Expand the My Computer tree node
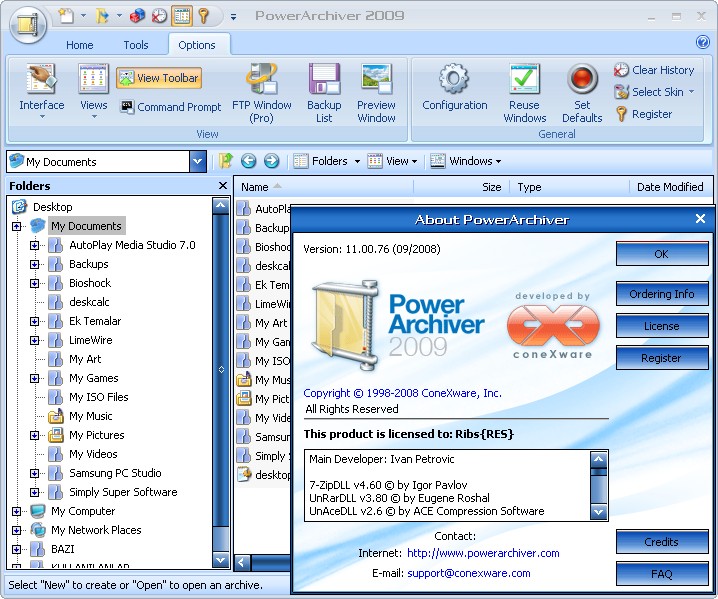718x599 pixels. 16,511
